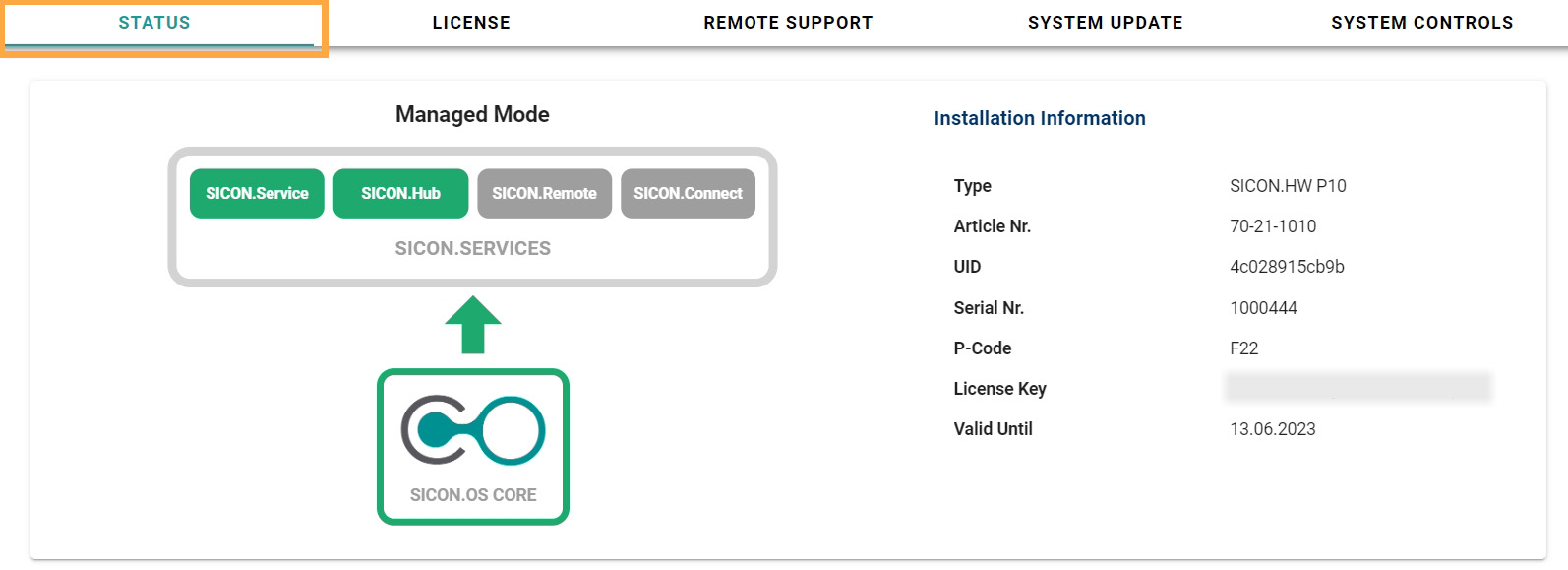
Task: Click the gray SICON.Remote button
Action: click(x=544, y=193)
